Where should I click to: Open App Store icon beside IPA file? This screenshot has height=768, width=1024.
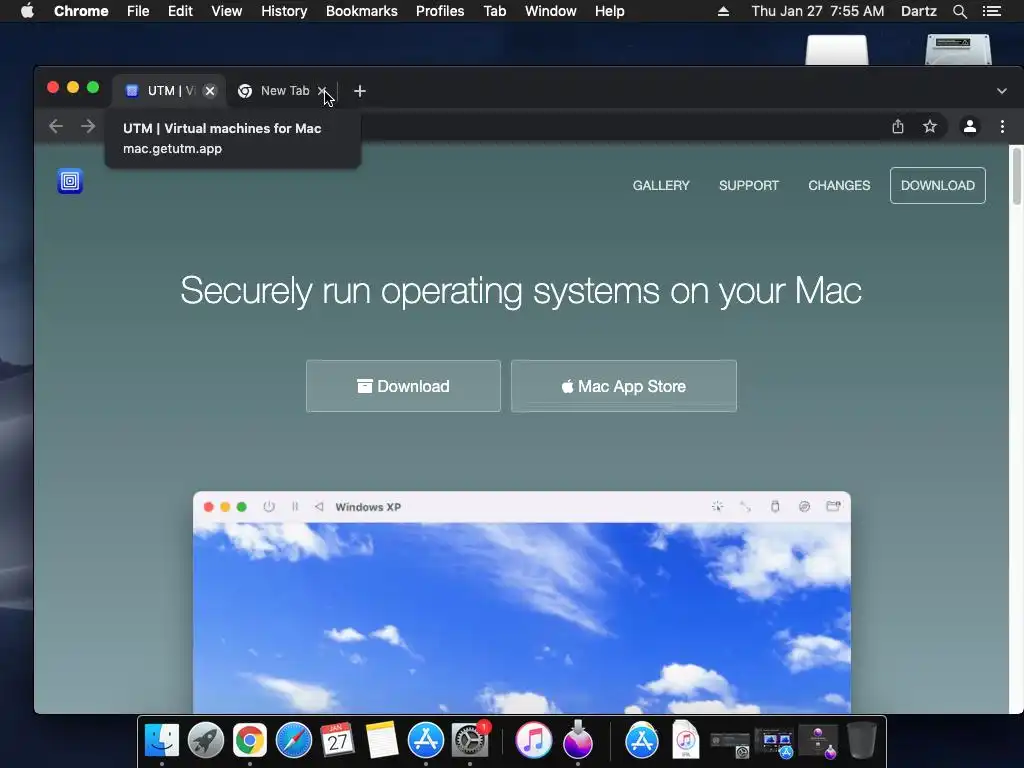click(642, 741)
